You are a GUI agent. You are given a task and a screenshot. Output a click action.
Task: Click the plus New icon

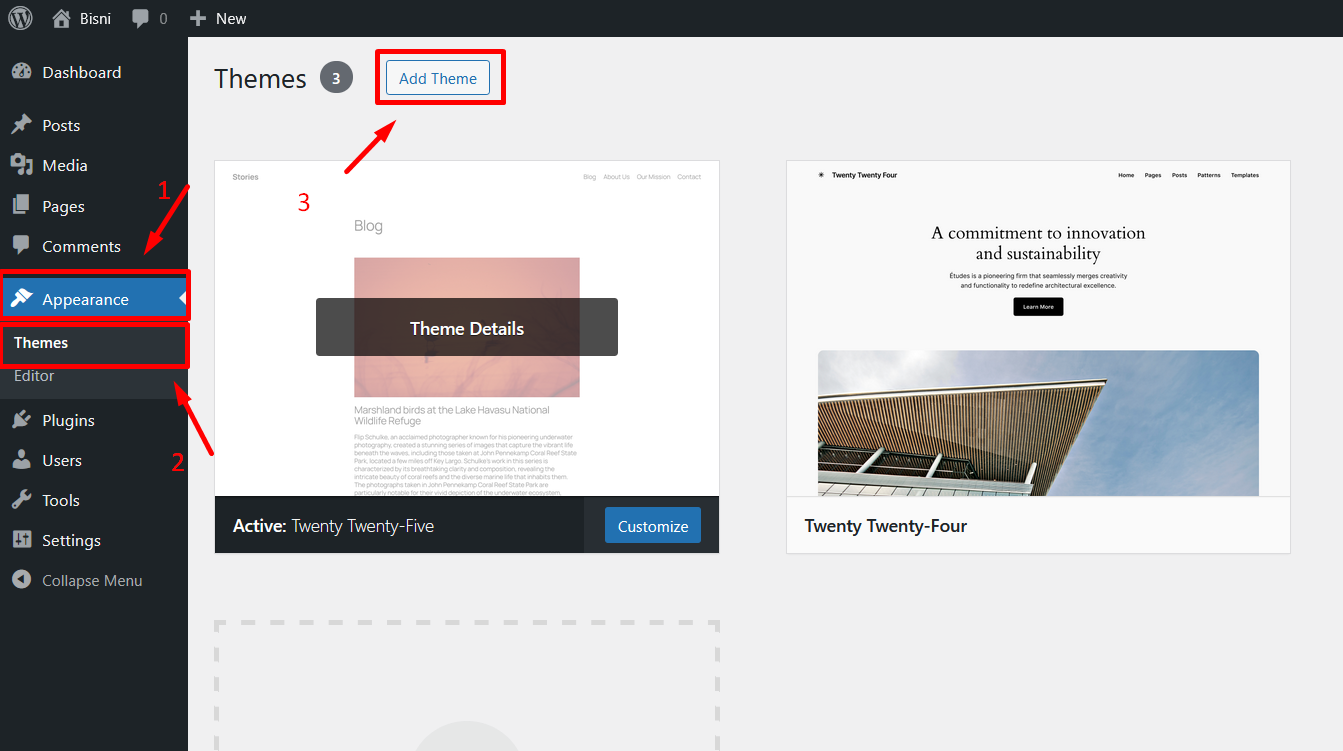197,18
